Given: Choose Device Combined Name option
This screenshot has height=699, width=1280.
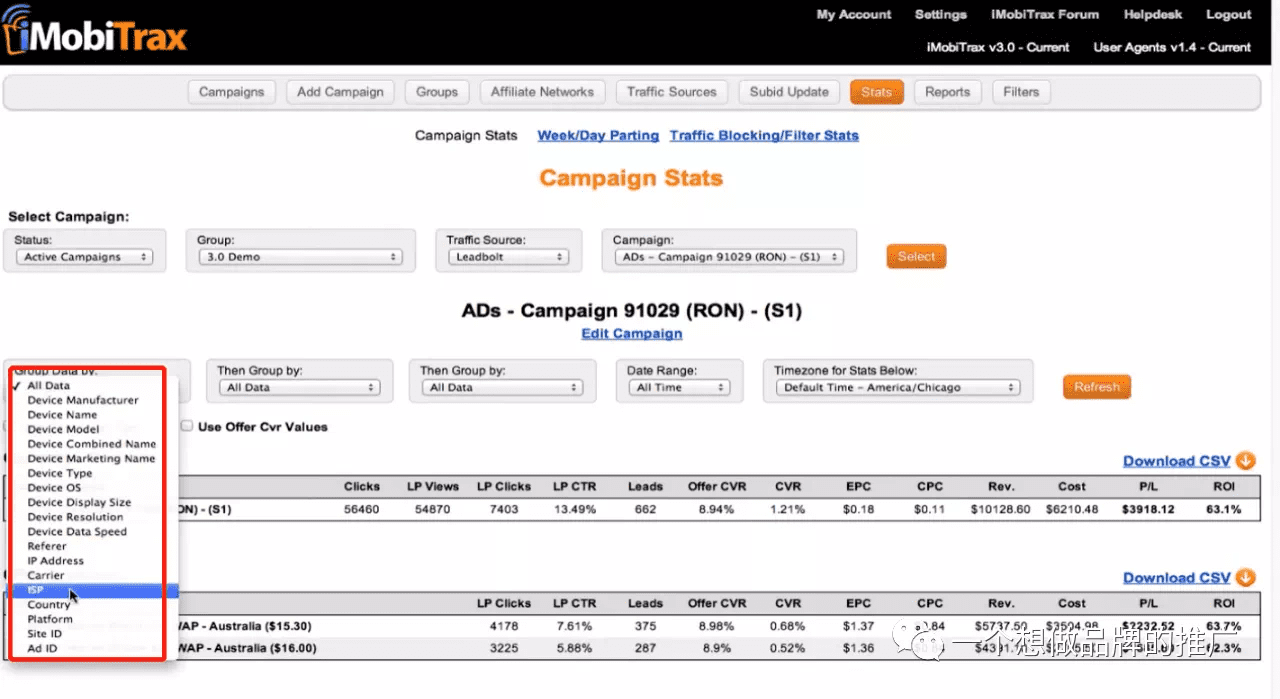Looking at the screenshot, I should pyautogui.click(x=94, y=444).
